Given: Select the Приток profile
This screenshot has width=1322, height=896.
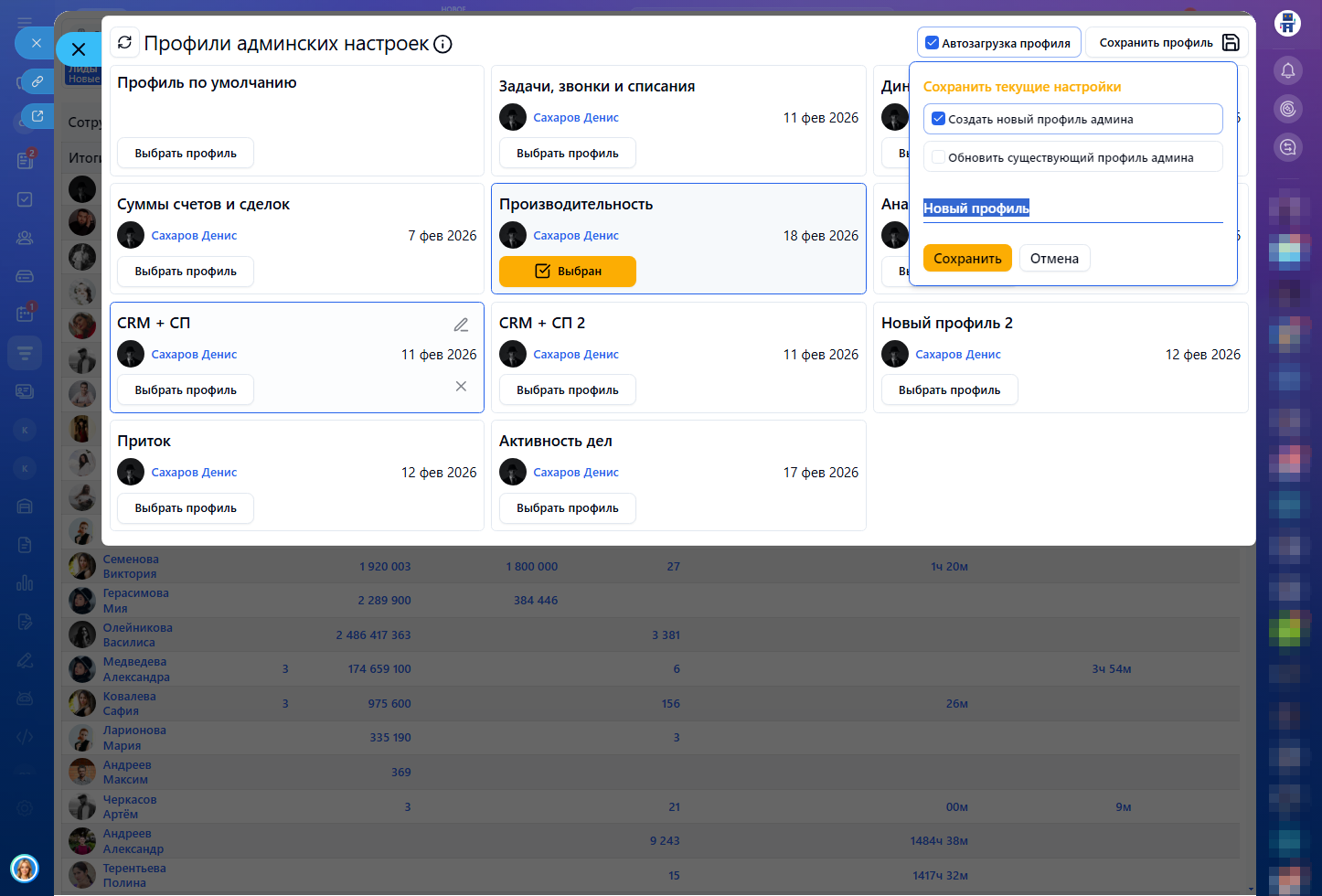Looking at the screenshot, I should 186,508.
